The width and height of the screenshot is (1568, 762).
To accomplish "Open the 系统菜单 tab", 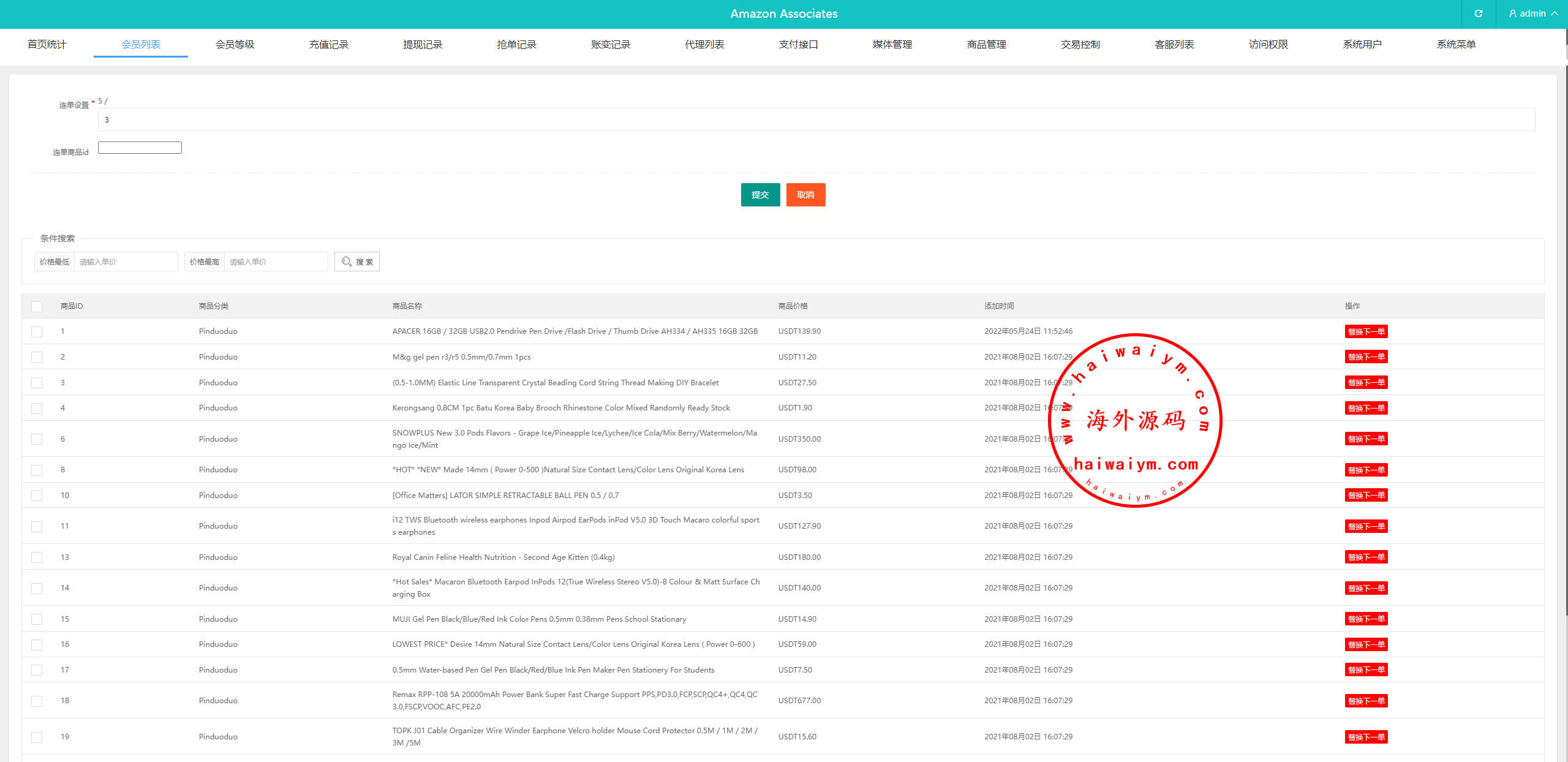I will tap(1456, 44).
